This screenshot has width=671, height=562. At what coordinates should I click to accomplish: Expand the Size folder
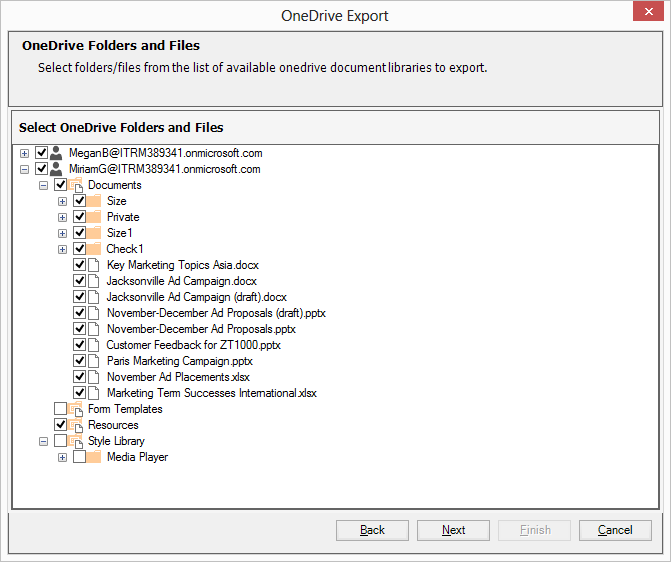tap(62, 201)
